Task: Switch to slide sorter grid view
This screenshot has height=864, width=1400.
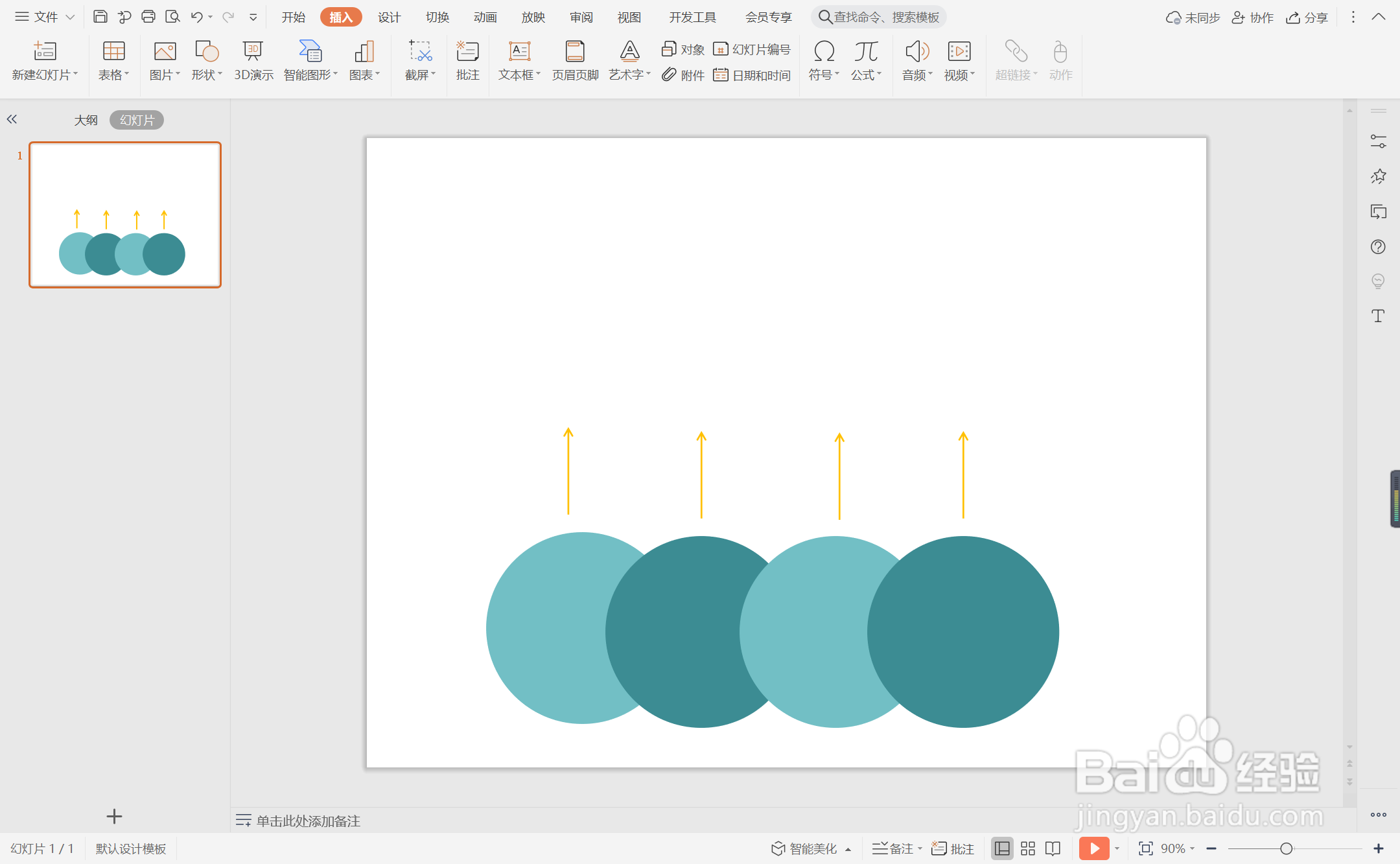Action: tap(1028, 848)
